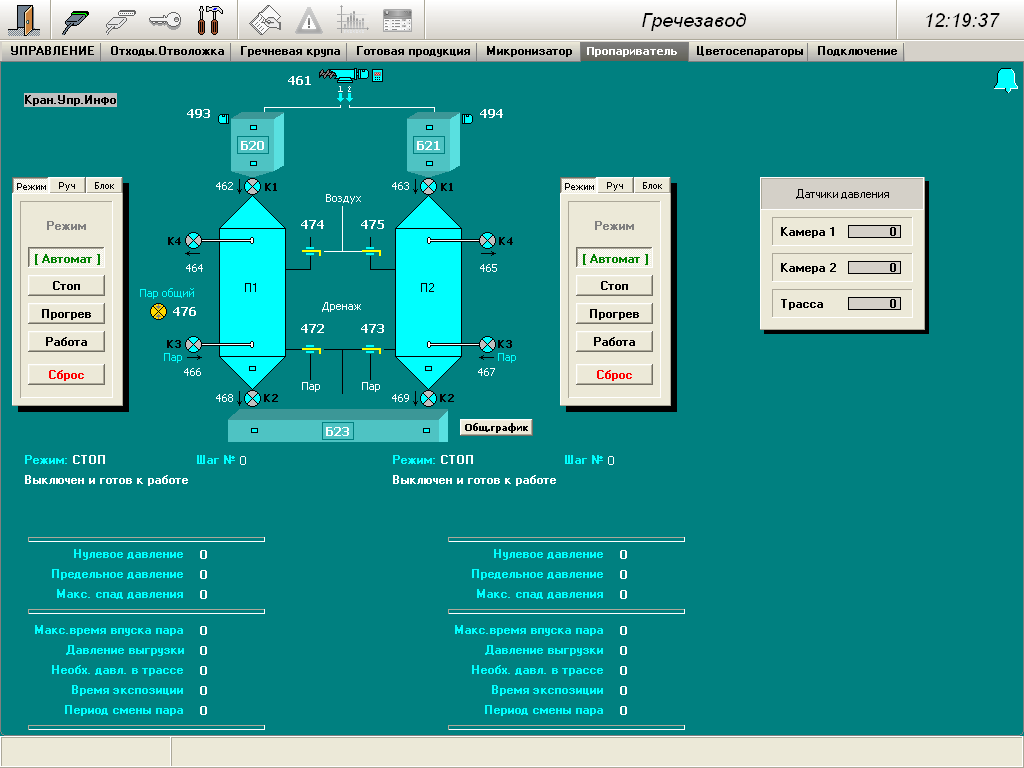Click the green connect cable icon

[75, 20]
